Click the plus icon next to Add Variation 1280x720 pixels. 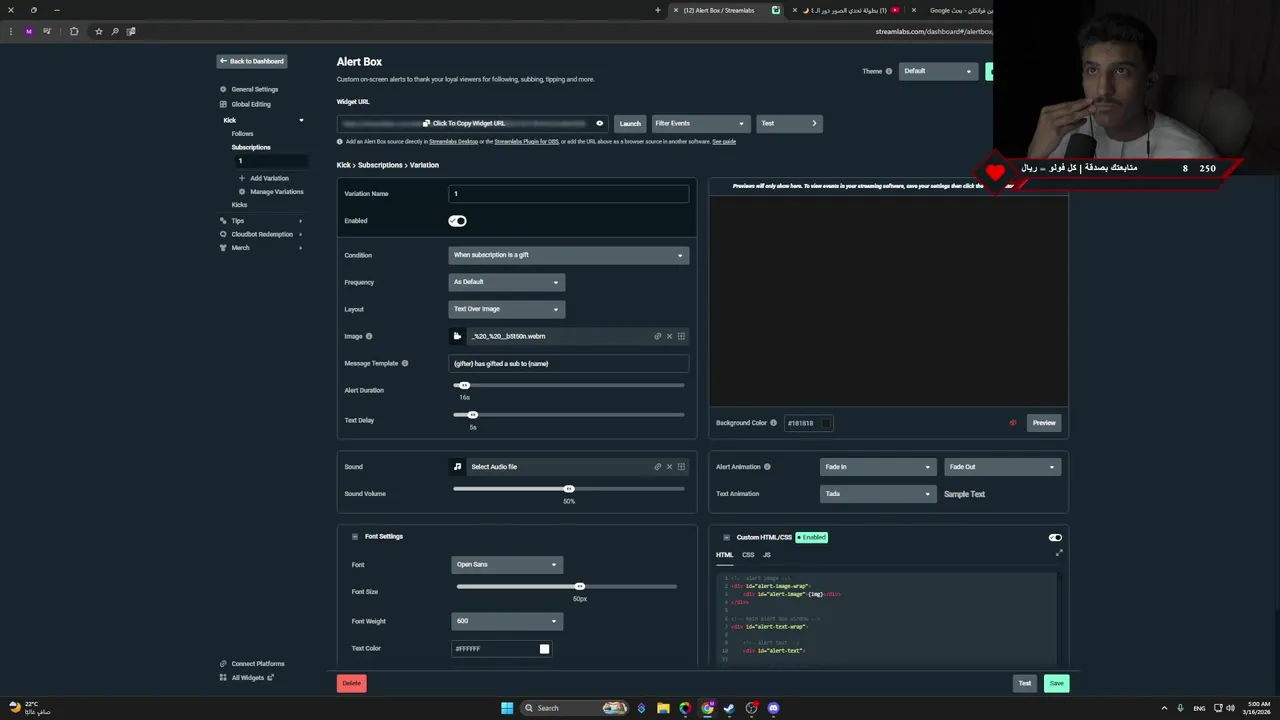pyautogui.click(x=241, y=178)
